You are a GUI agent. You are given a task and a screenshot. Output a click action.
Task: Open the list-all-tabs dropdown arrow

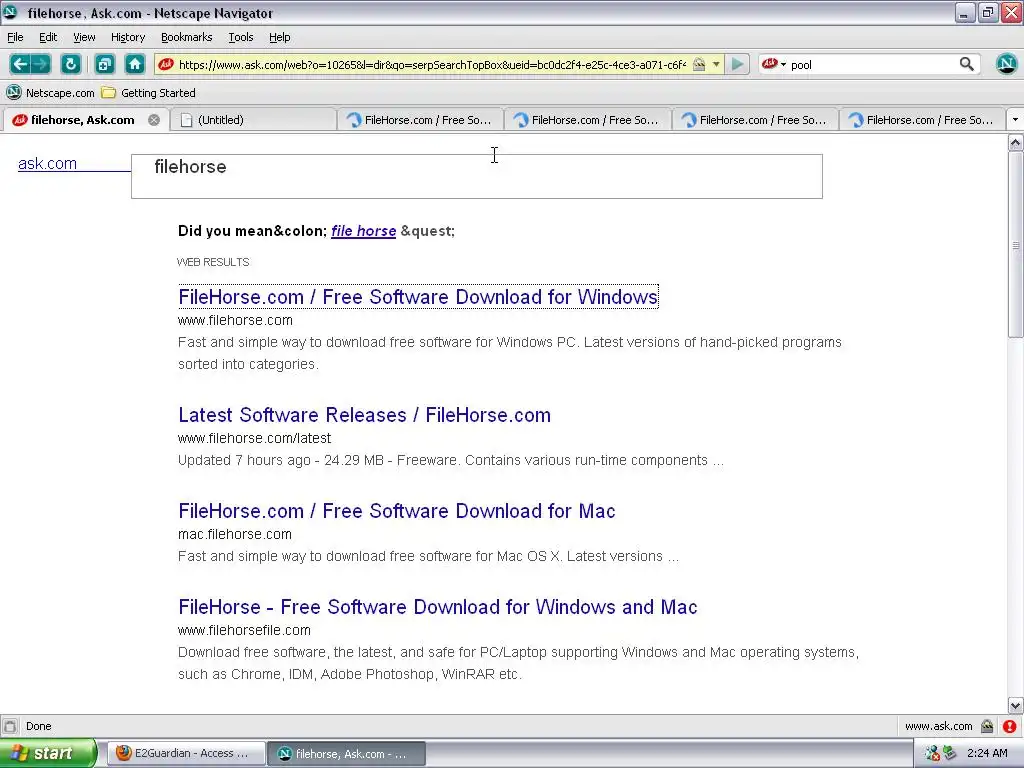pos(1015,120)
